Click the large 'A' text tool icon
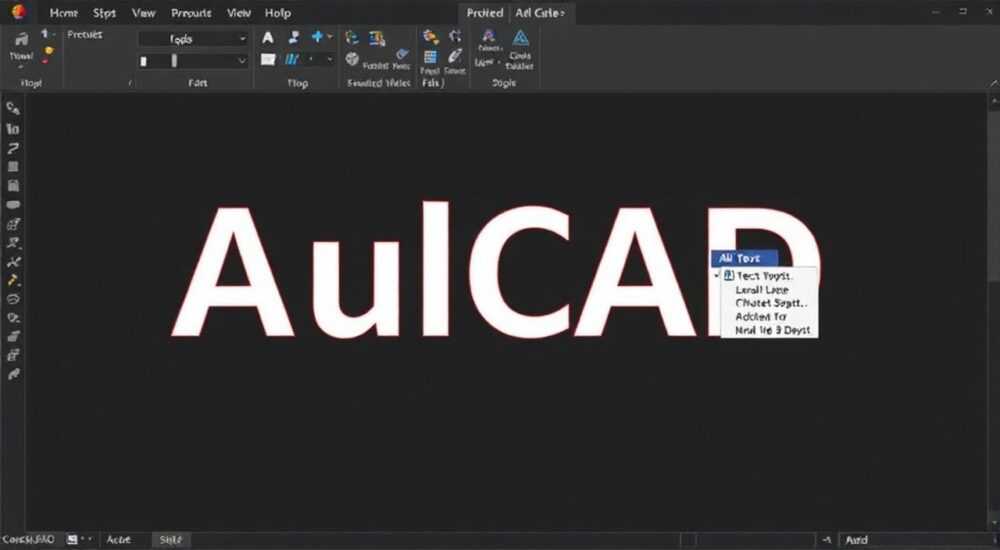1000x550 pixels. [268, 38]
